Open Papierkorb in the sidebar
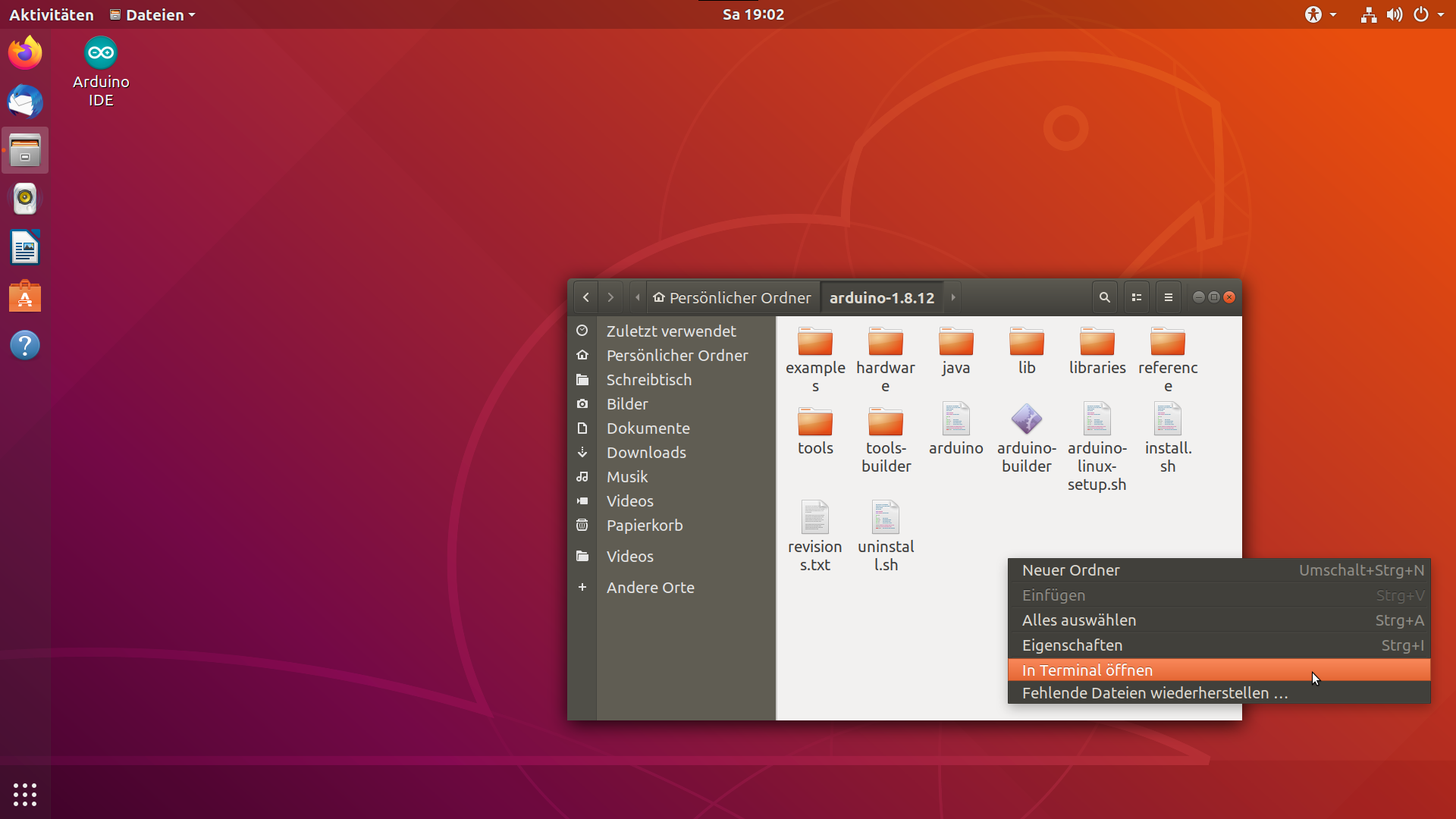The image size is (1456, 819). 672,526
